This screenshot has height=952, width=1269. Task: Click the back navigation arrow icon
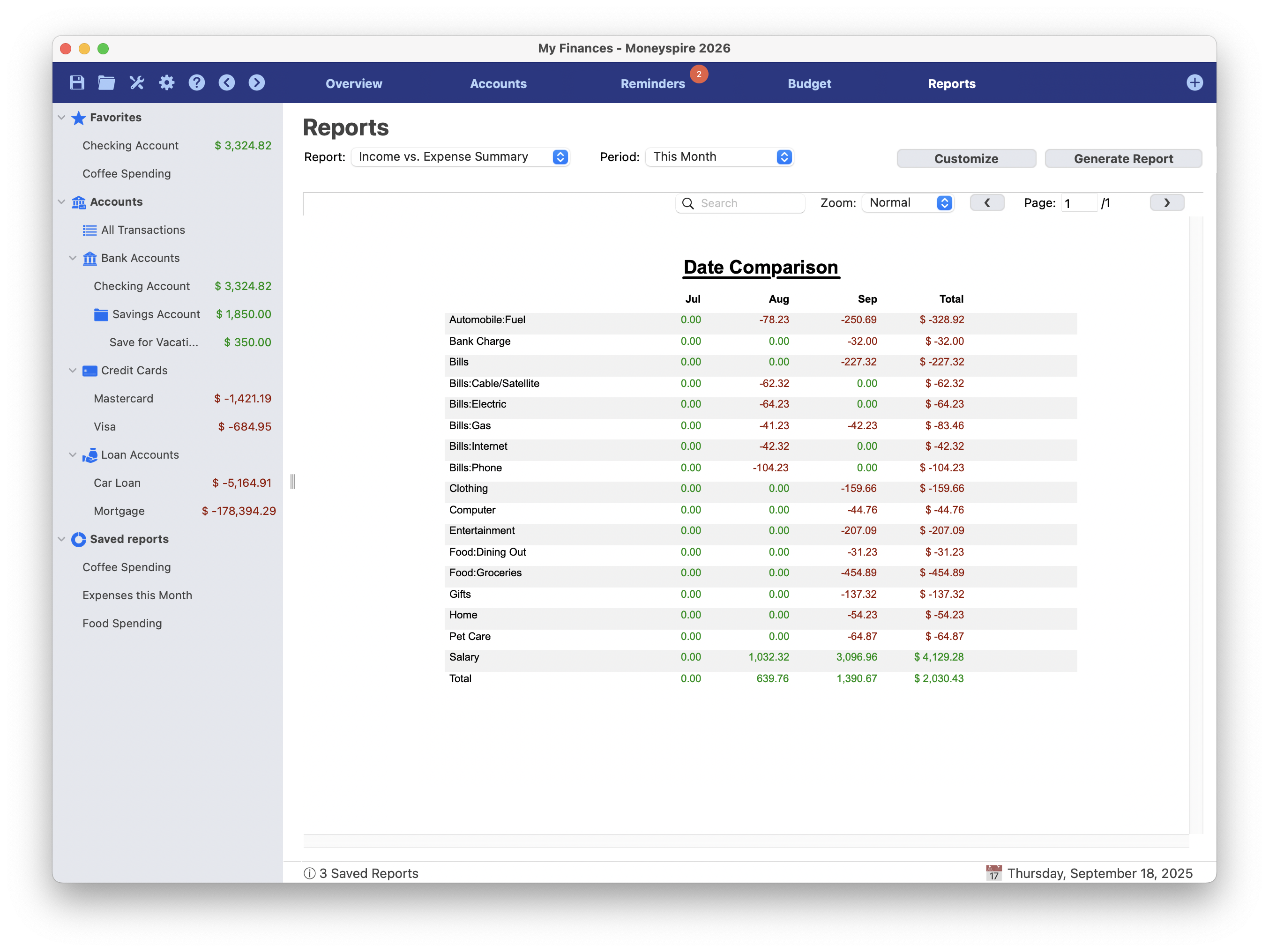coord(227,82)
